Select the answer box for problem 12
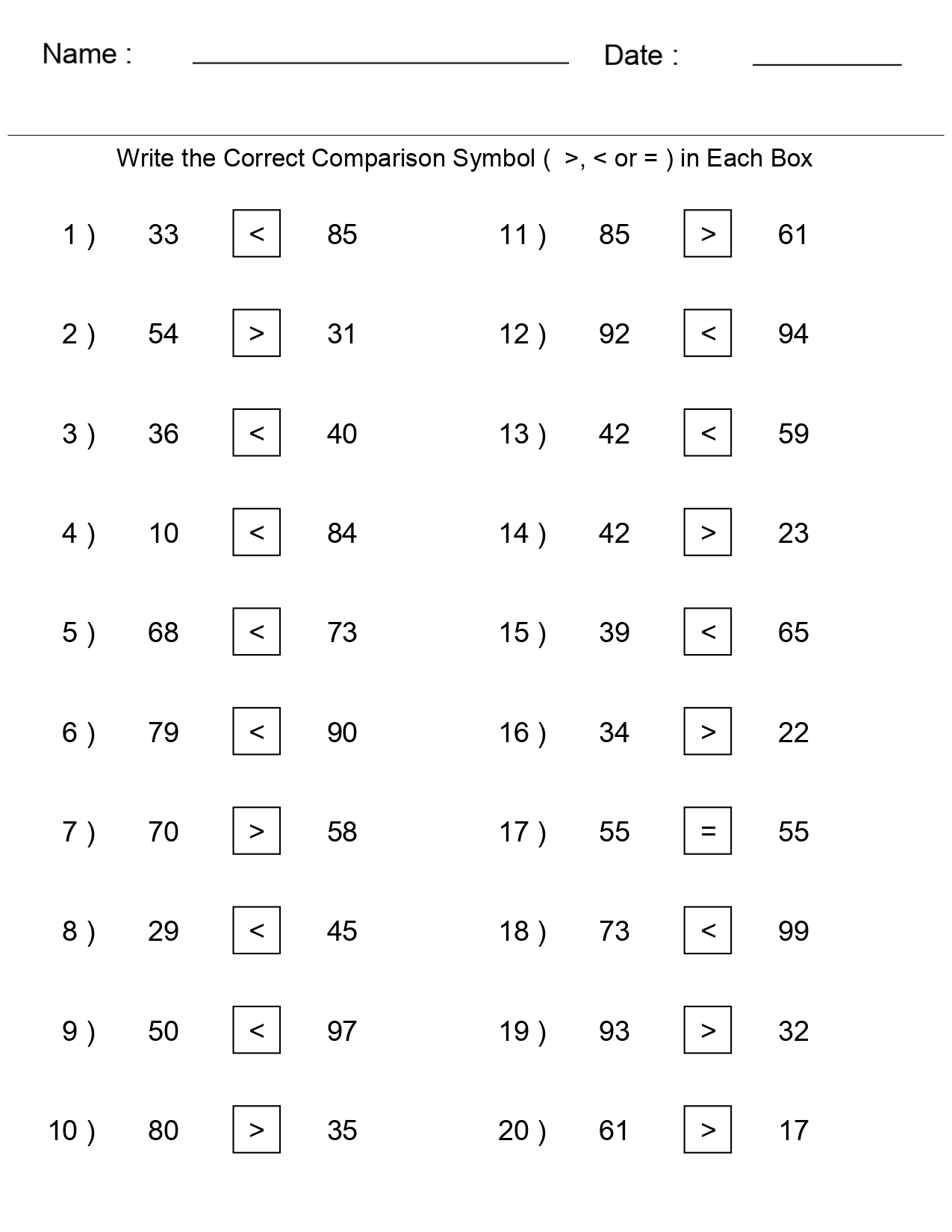 tap(707, 333)
